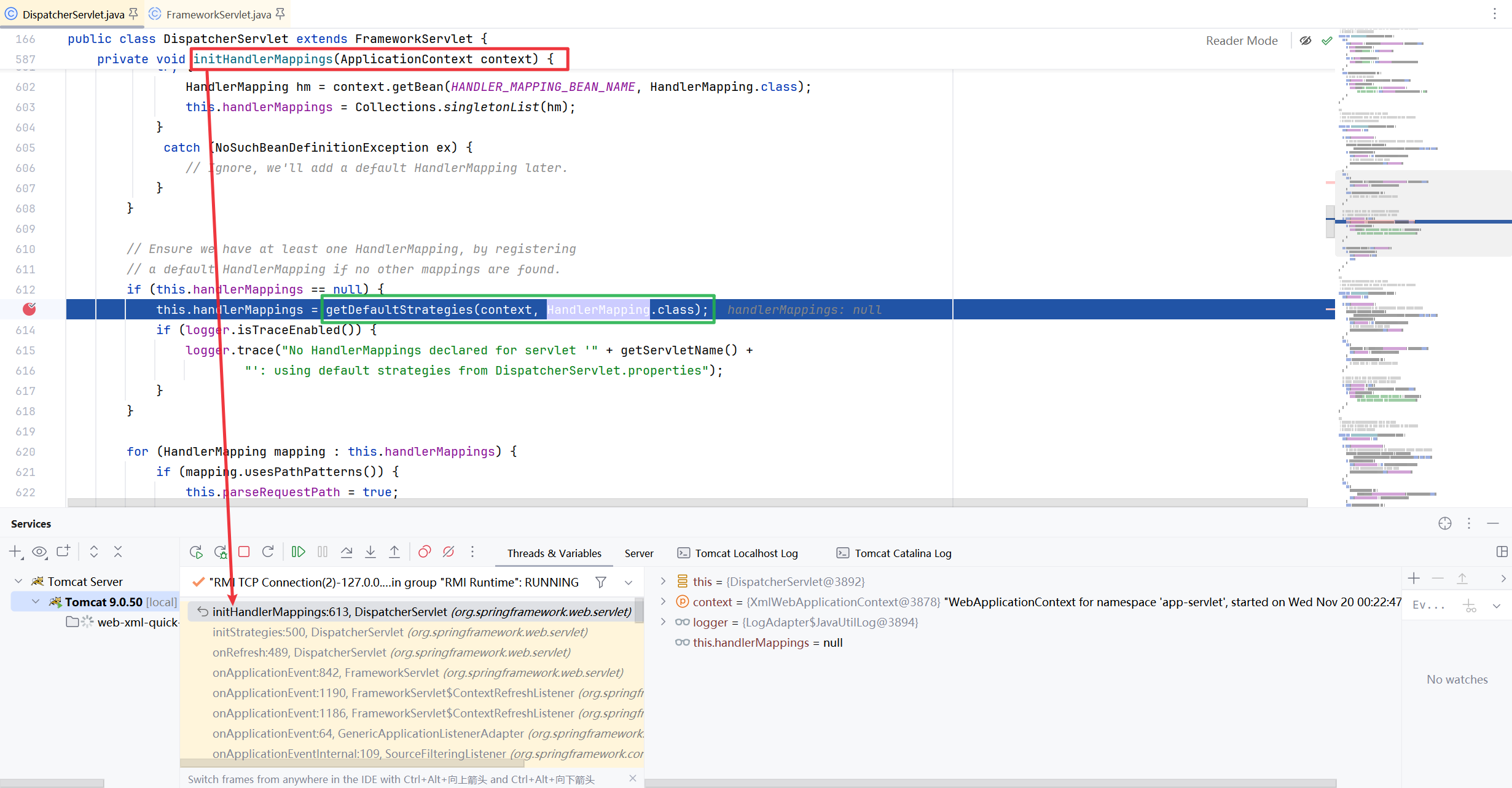Toggle the breakpoint on line 613
Viewport: 1512px width, 788px height.
pos(29,310)
